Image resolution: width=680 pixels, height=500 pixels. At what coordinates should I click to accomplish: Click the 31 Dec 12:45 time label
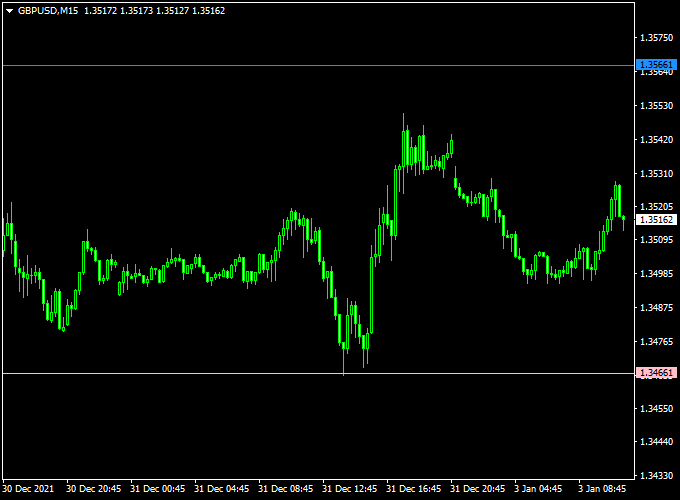(x=350, y=489)
